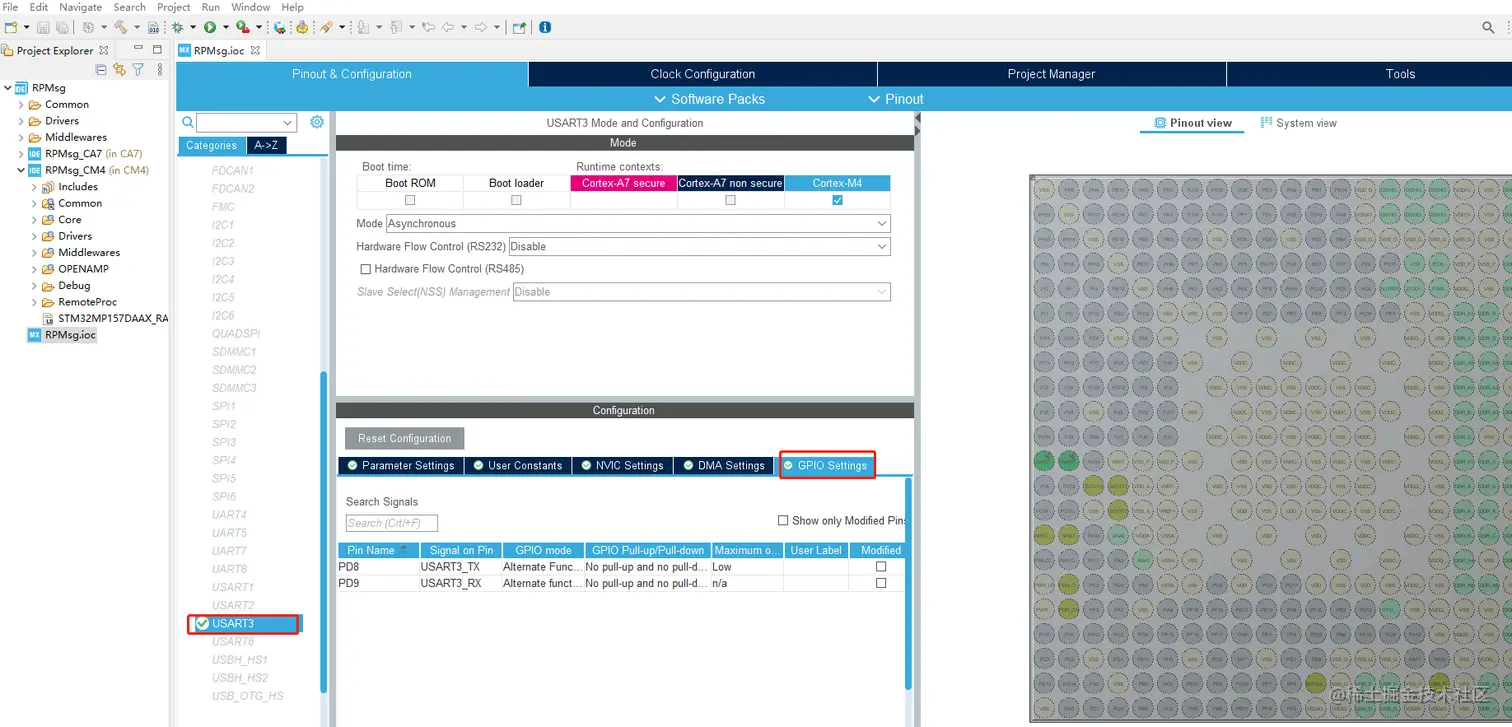The image size is (1512, 727).
Task: Switch to the Clock Configuration tab
Action: (x=703, y=74)
